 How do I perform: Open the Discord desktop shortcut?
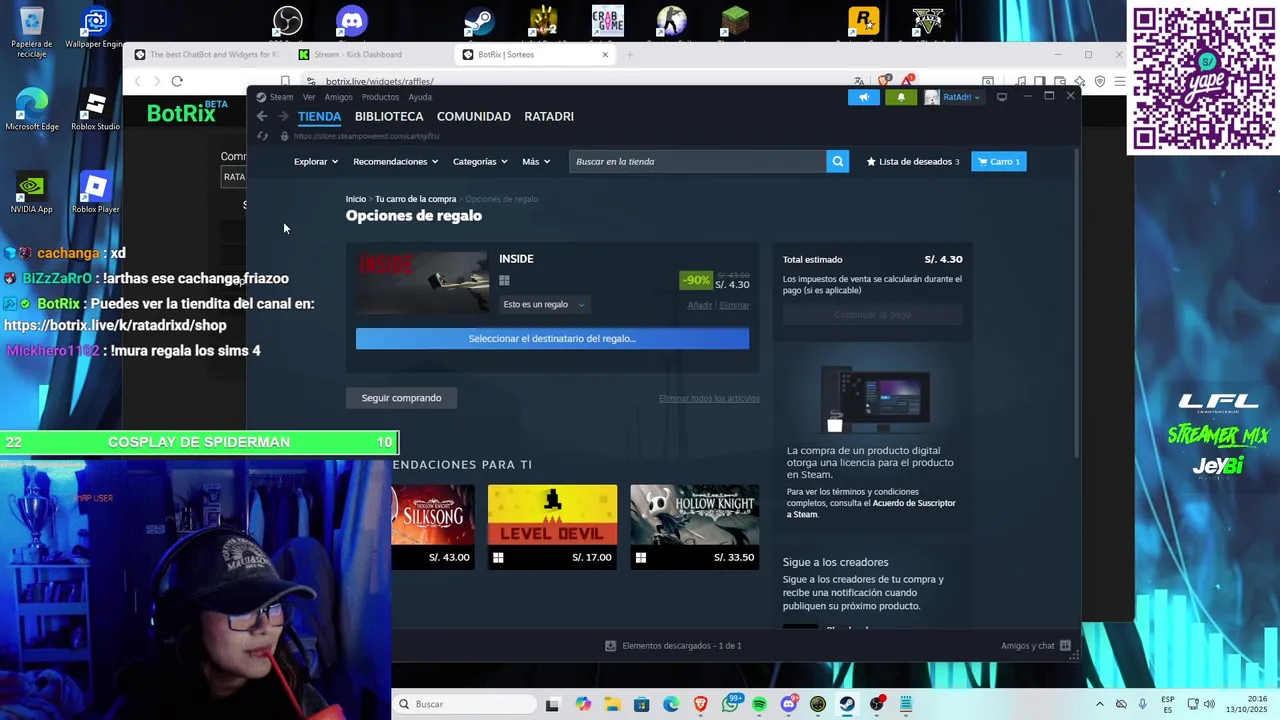(x=352, y=20)
